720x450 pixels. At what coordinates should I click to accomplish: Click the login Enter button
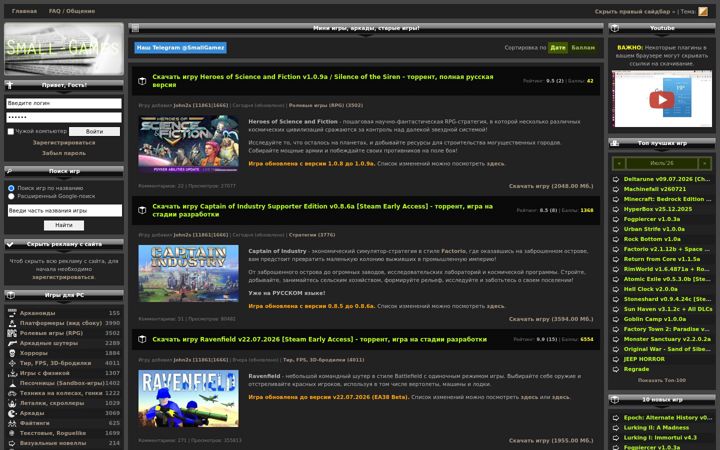[x=95, y=132]
